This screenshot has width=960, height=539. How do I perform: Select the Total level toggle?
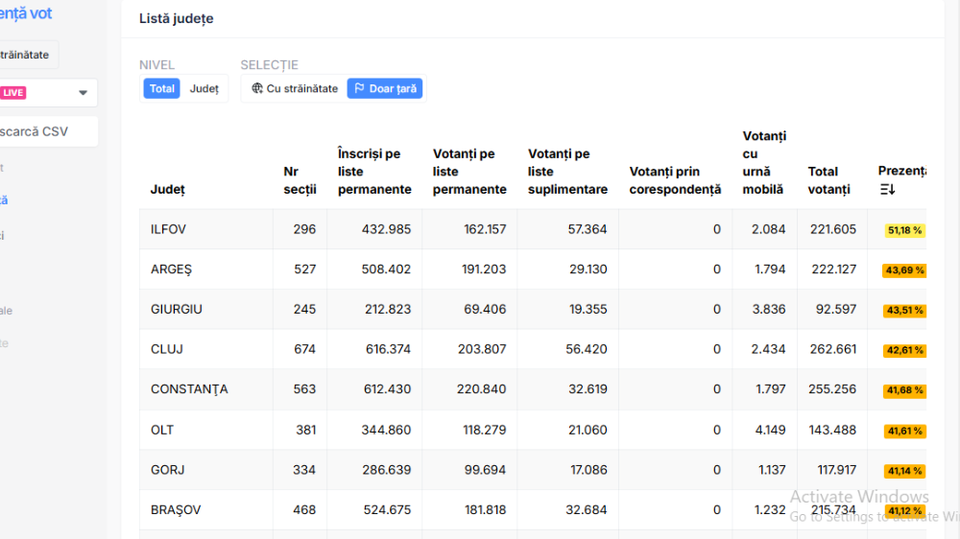(x=162, y=89)
